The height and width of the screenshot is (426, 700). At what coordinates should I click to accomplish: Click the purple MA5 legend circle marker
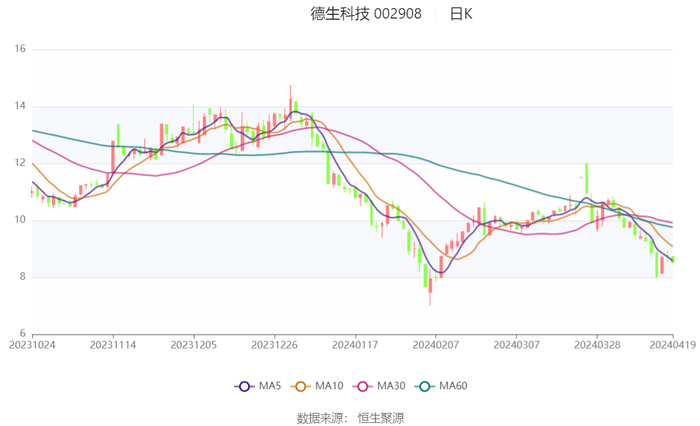(245, 386)
